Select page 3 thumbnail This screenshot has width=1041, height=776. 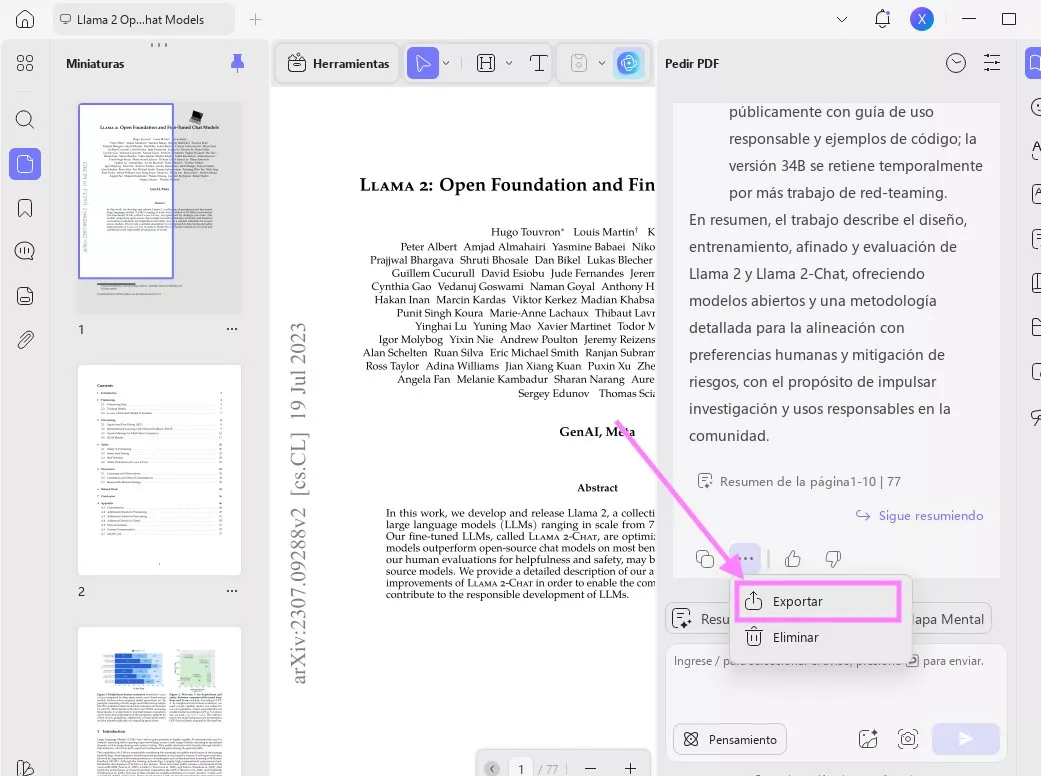point(159,701)
